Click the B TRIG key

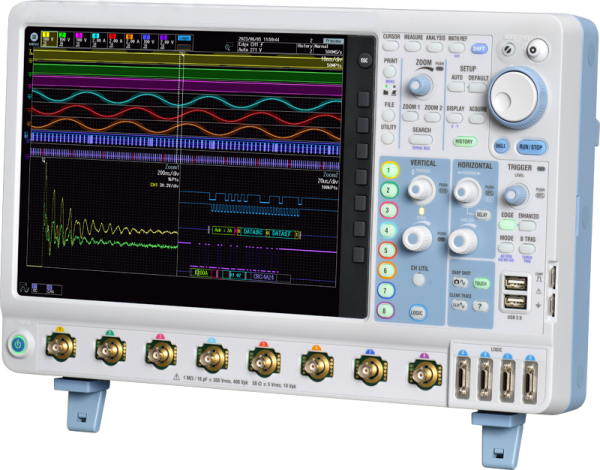point(527,249)
